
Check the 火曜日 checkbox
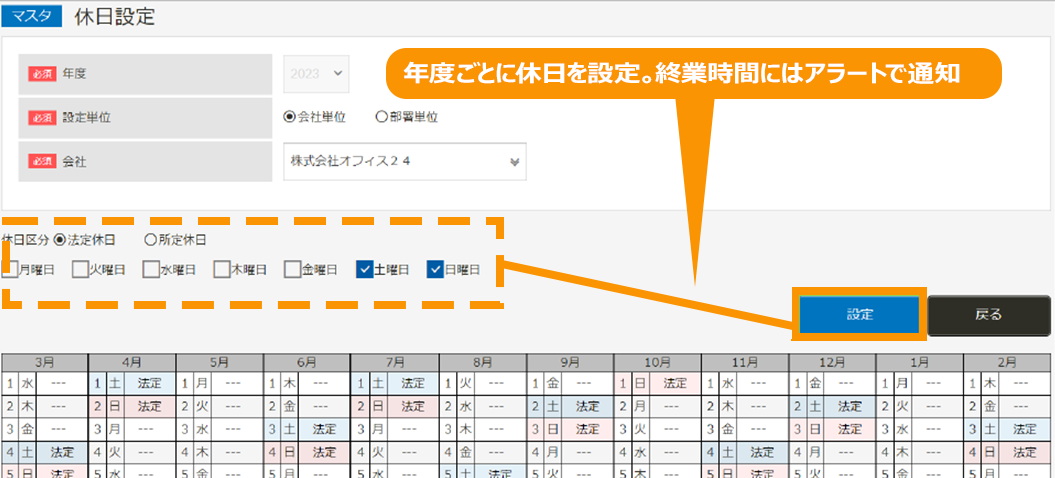(x=80, y=269)
